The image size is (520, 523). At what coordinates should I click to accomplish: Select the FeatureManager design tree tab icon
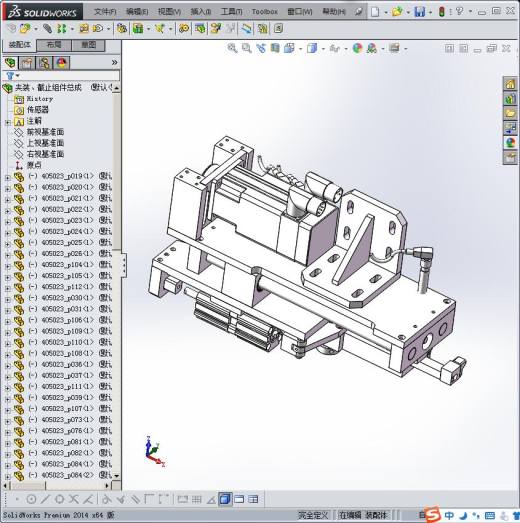tap(10, 62)
